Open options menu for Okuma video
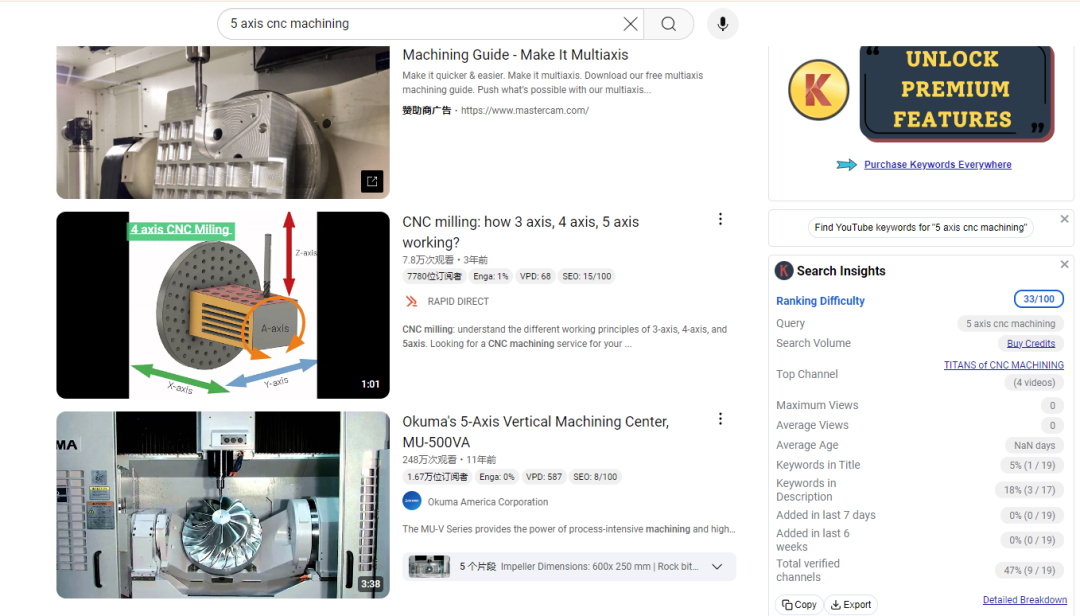The width and height of the screenshot is (1080, 616). point(720,419)
